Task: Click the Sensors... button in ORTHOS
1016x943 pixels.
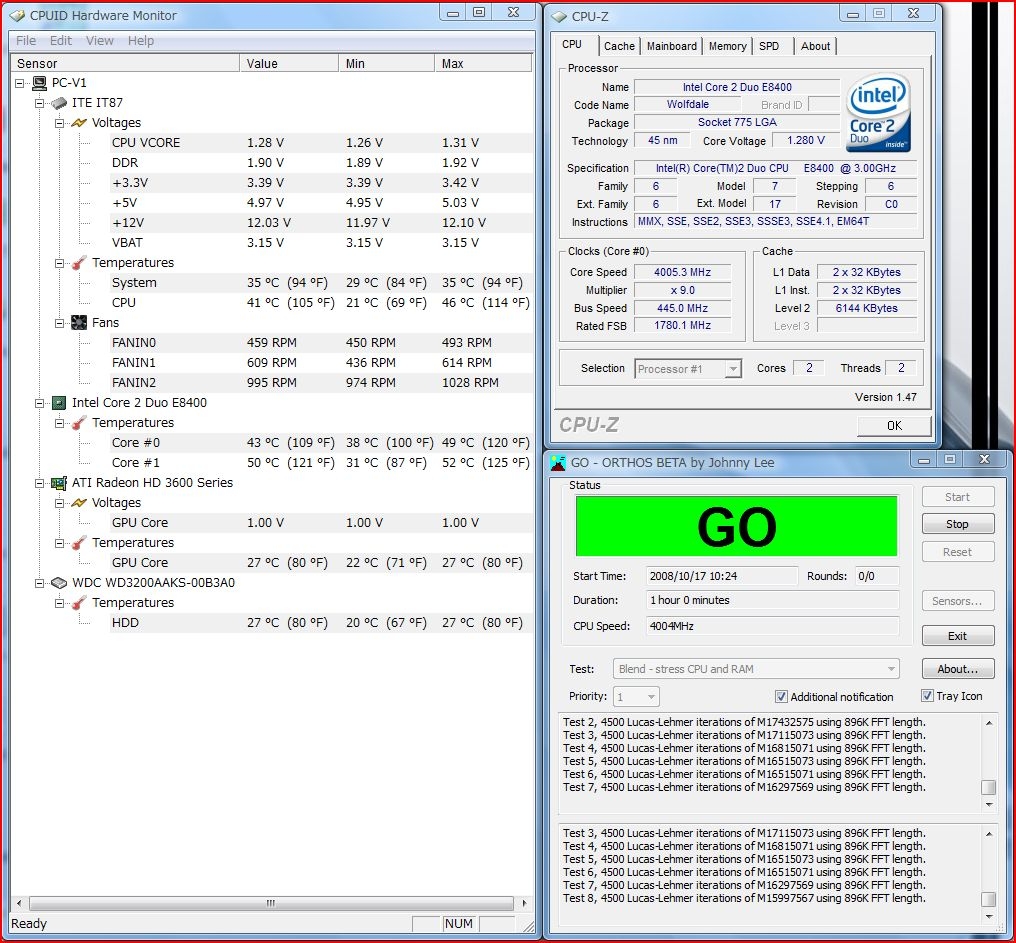Action: point(958,601)
